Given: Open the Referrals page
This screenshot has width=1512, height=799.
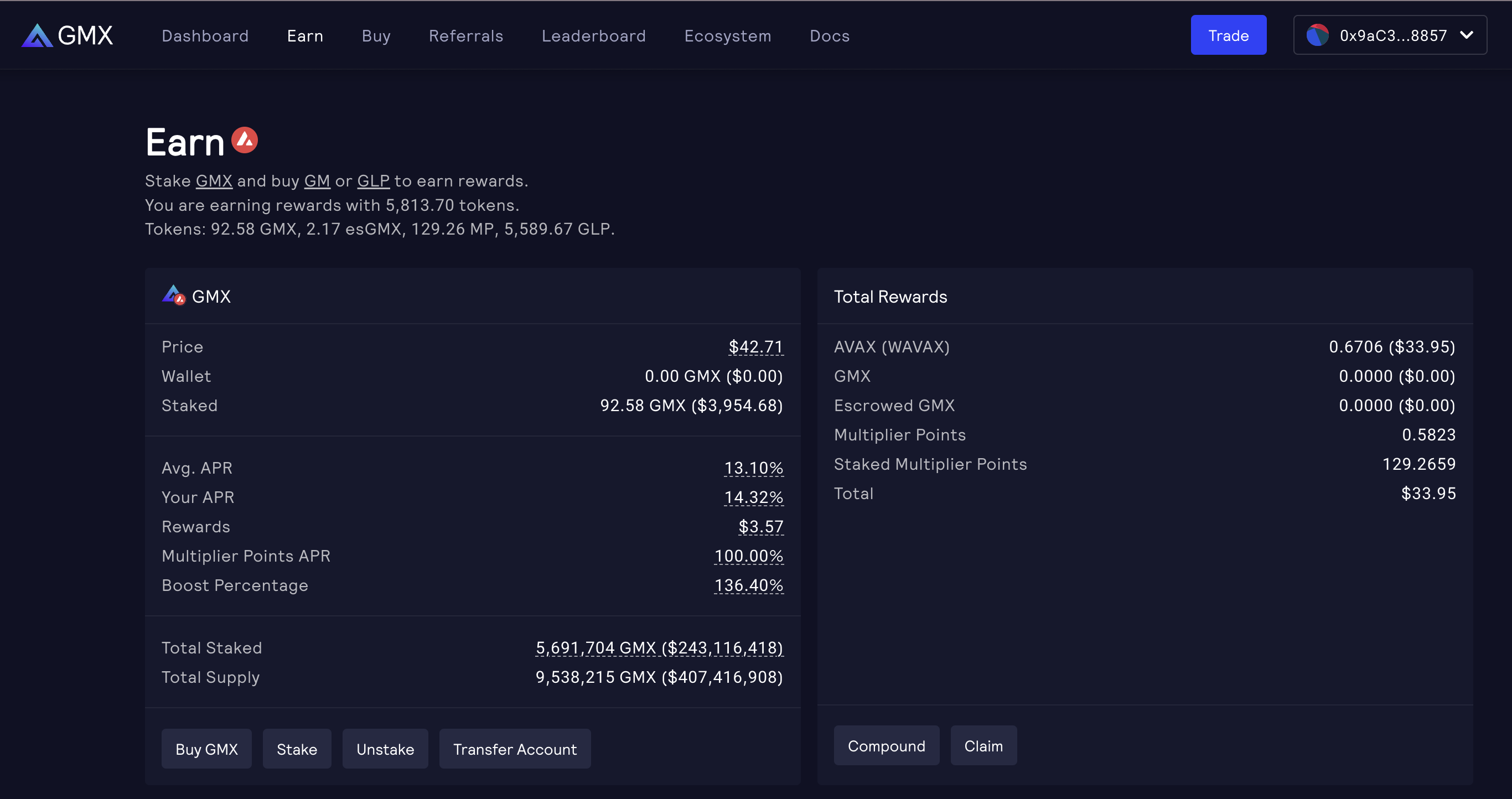Looking at the screenshot, I should click(466, 36).
